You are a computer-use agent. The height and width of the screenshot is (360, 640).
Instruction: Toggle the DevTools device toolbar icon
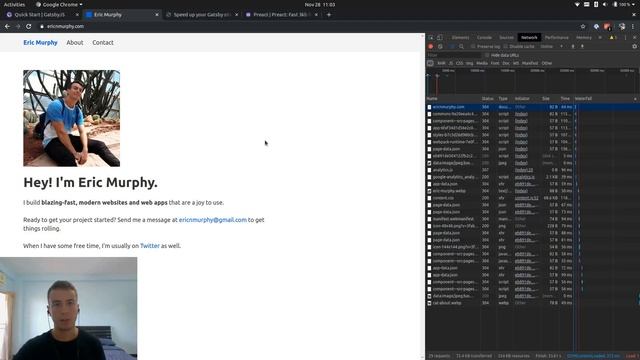(x=440, y=38)
